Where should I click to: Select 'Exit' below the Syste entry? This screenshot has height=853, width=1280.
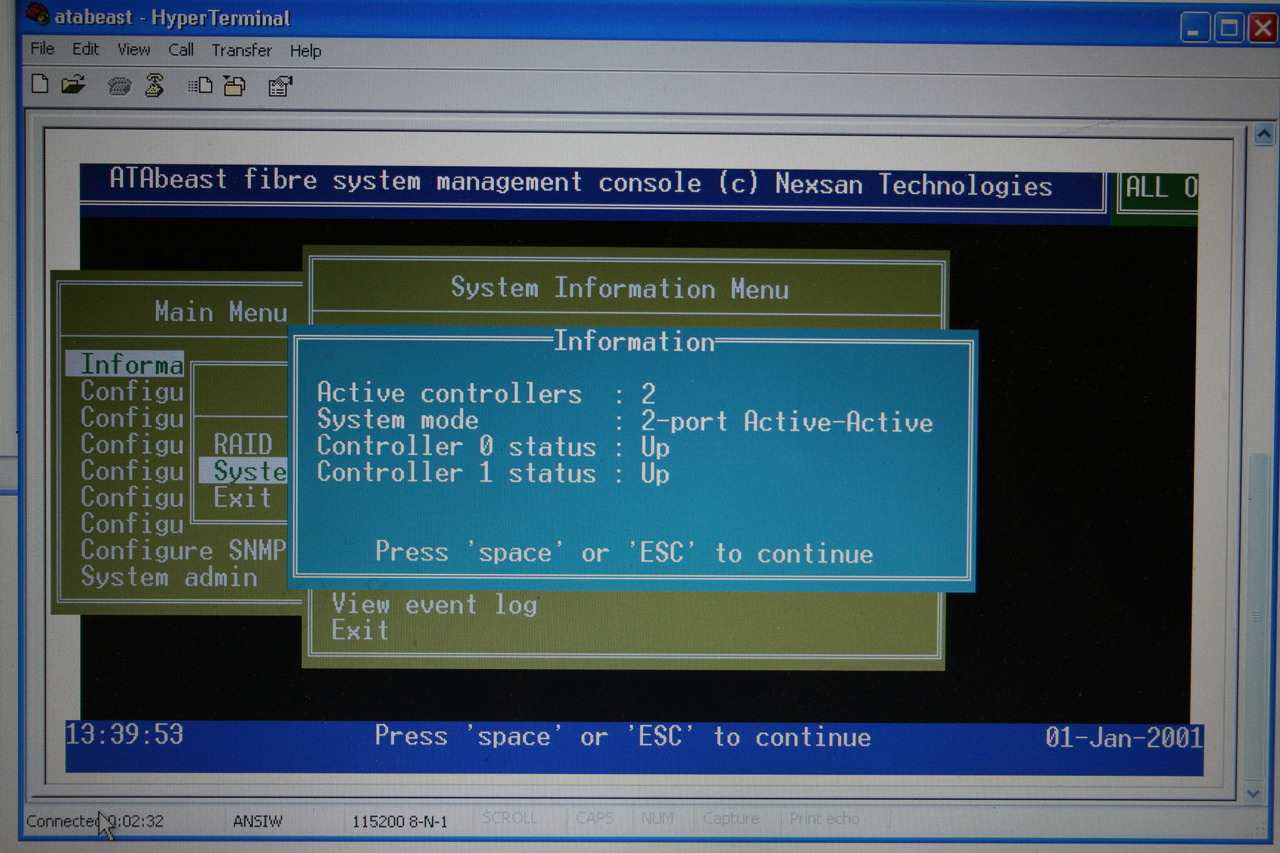tap(242, 498)
